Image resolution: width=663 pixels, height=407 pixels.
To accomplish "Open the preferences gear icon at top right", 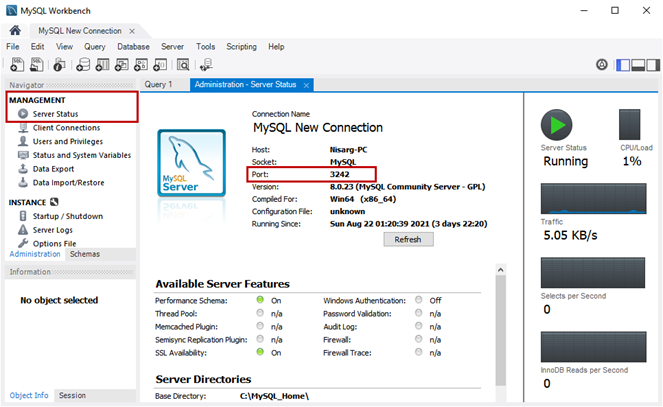I will point(602,64).
